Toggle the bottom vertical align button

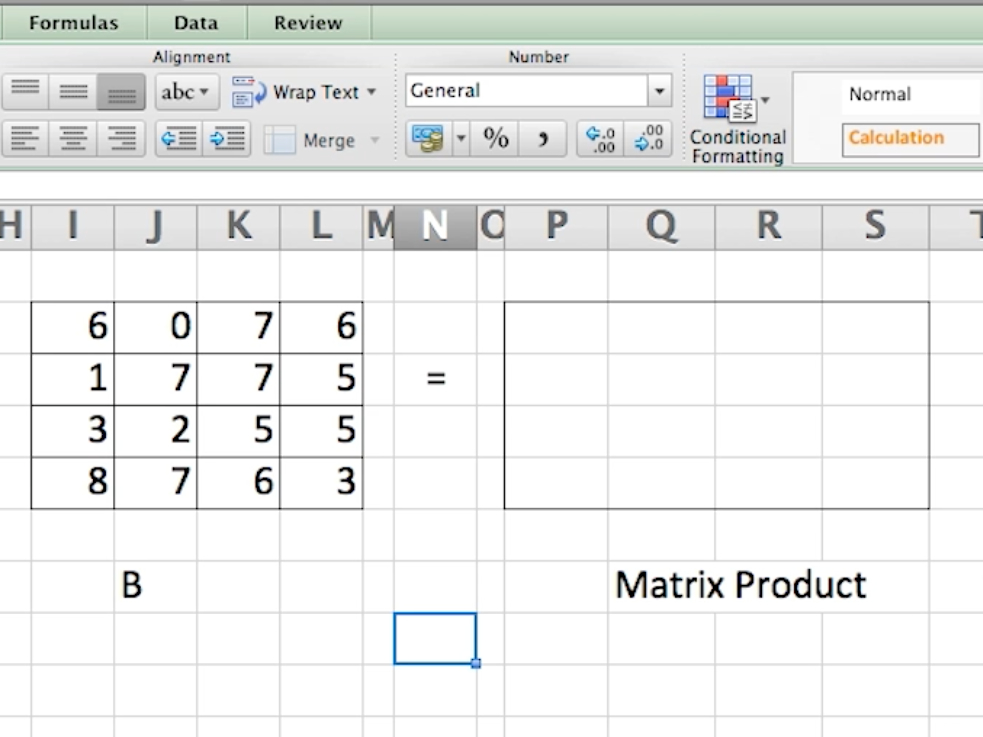click(122, 92)
